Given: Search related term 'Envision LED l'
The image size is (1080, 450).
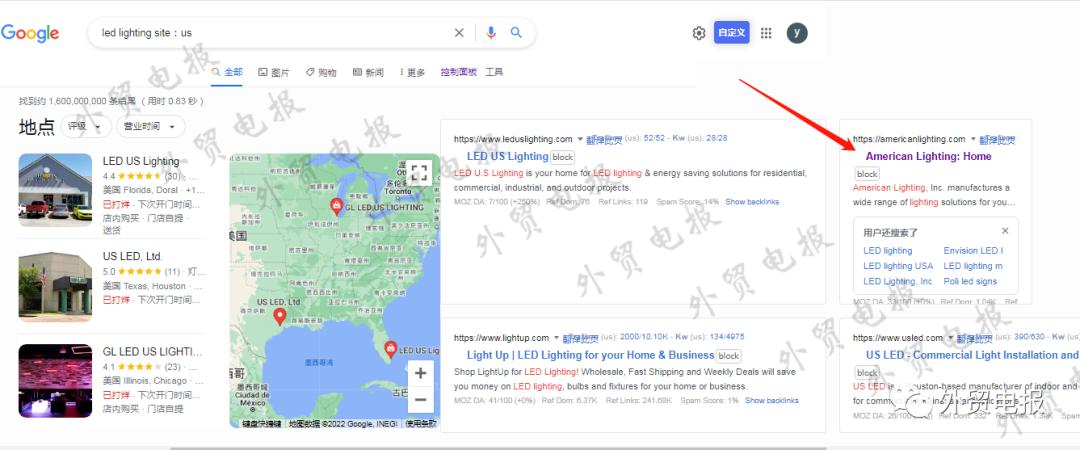Looking at the screenshot, I should [x=973, y=251].
